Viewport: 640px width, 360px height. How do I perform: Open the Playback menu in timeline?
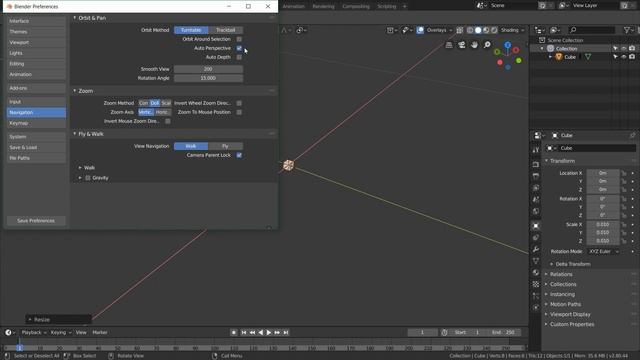33,333
